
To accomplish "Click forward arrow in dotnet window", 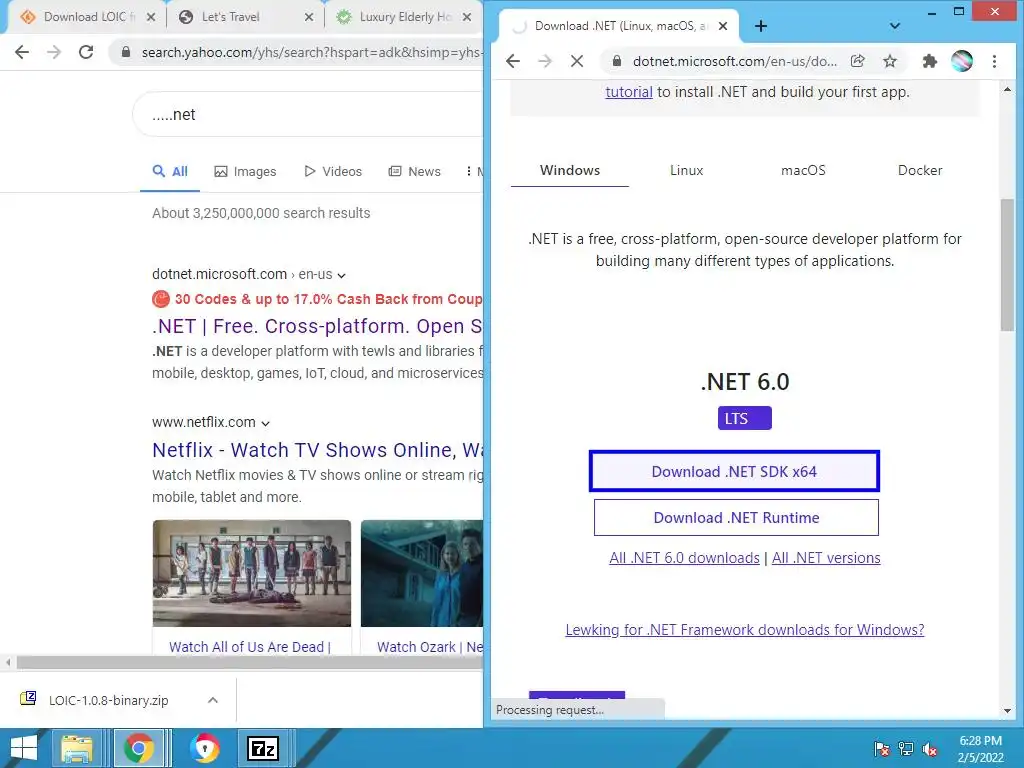I will 545,61.
